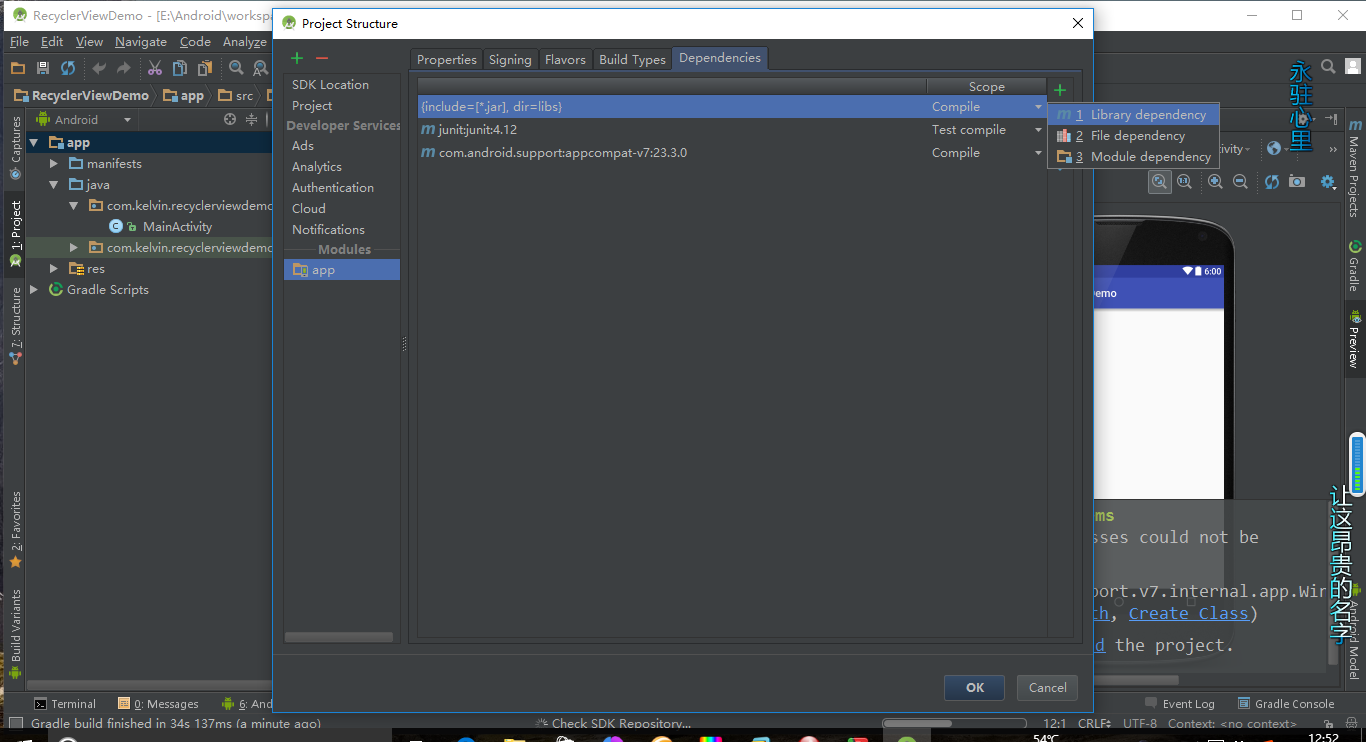This screenshot has width=1366, height=742.
Task: Expand the Gradle Scripts tree node
Action: pyautogui.click(x=35, y=290)
